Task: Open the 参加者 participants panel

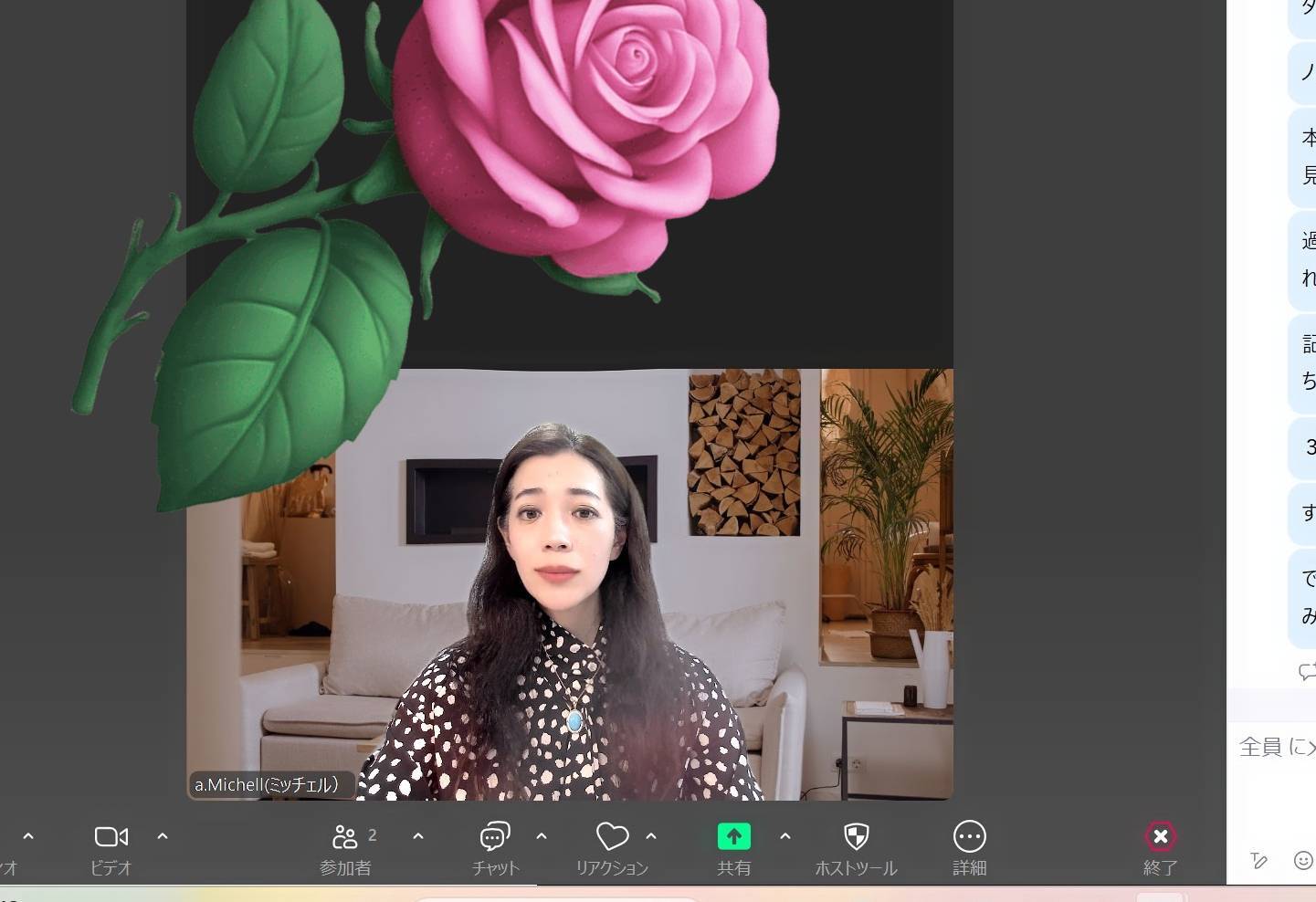Action: click(x=345, y=838)
